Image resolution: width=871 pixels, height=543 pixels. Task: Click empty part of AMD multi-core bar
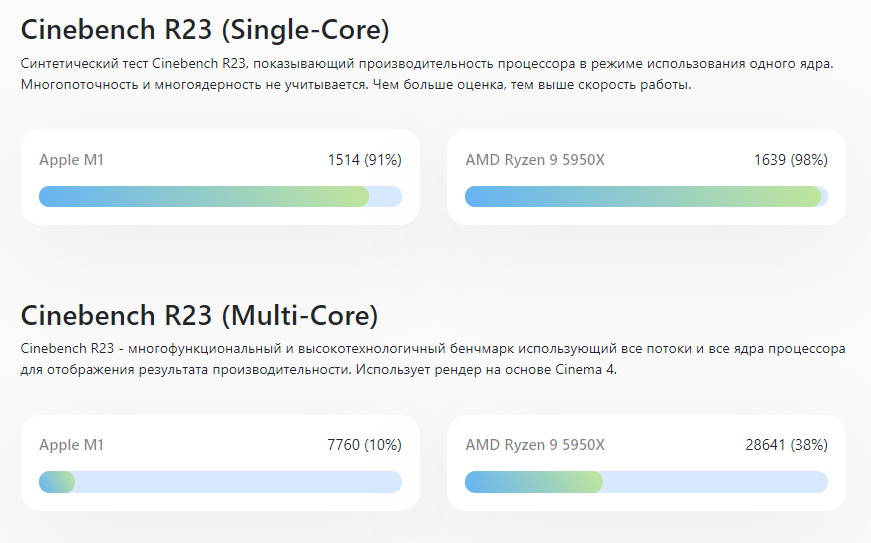point(715,482)
